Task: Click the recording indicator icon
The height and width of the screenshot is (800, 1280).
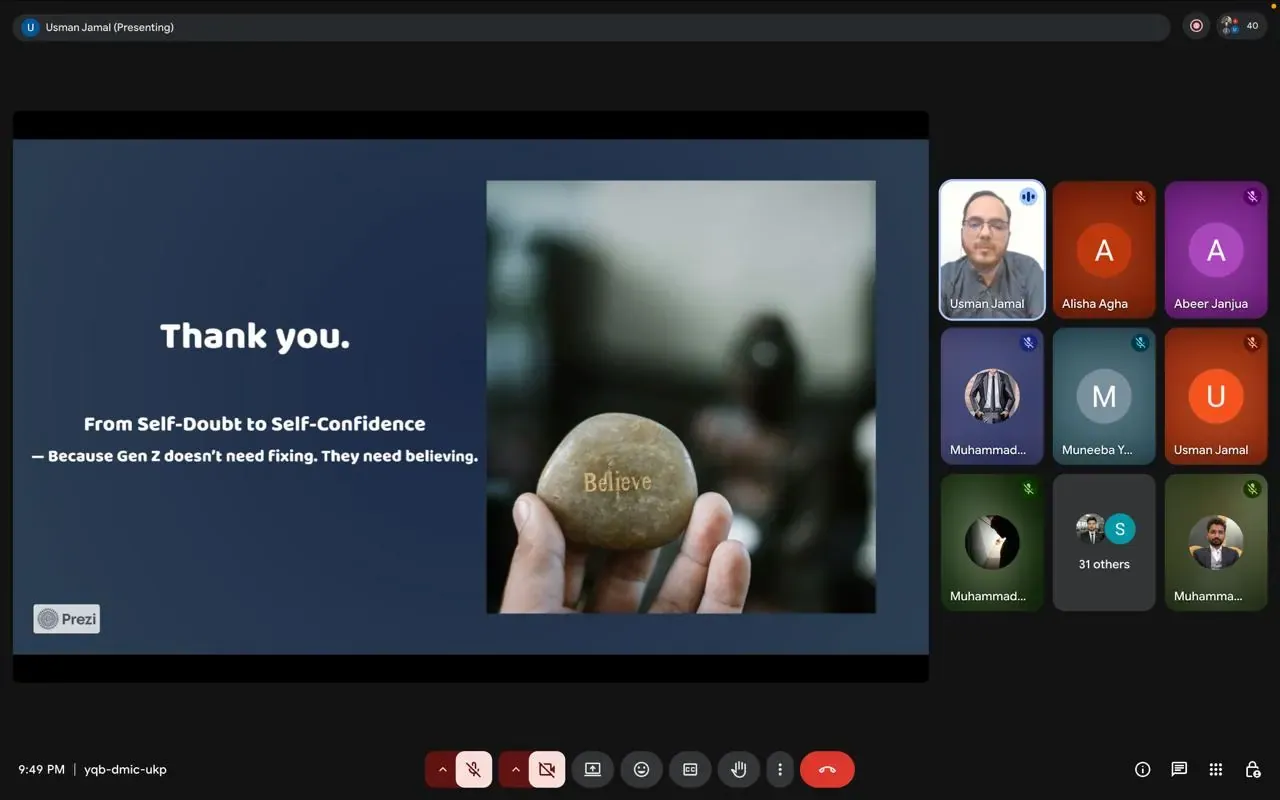Action: click(1196, 26)
